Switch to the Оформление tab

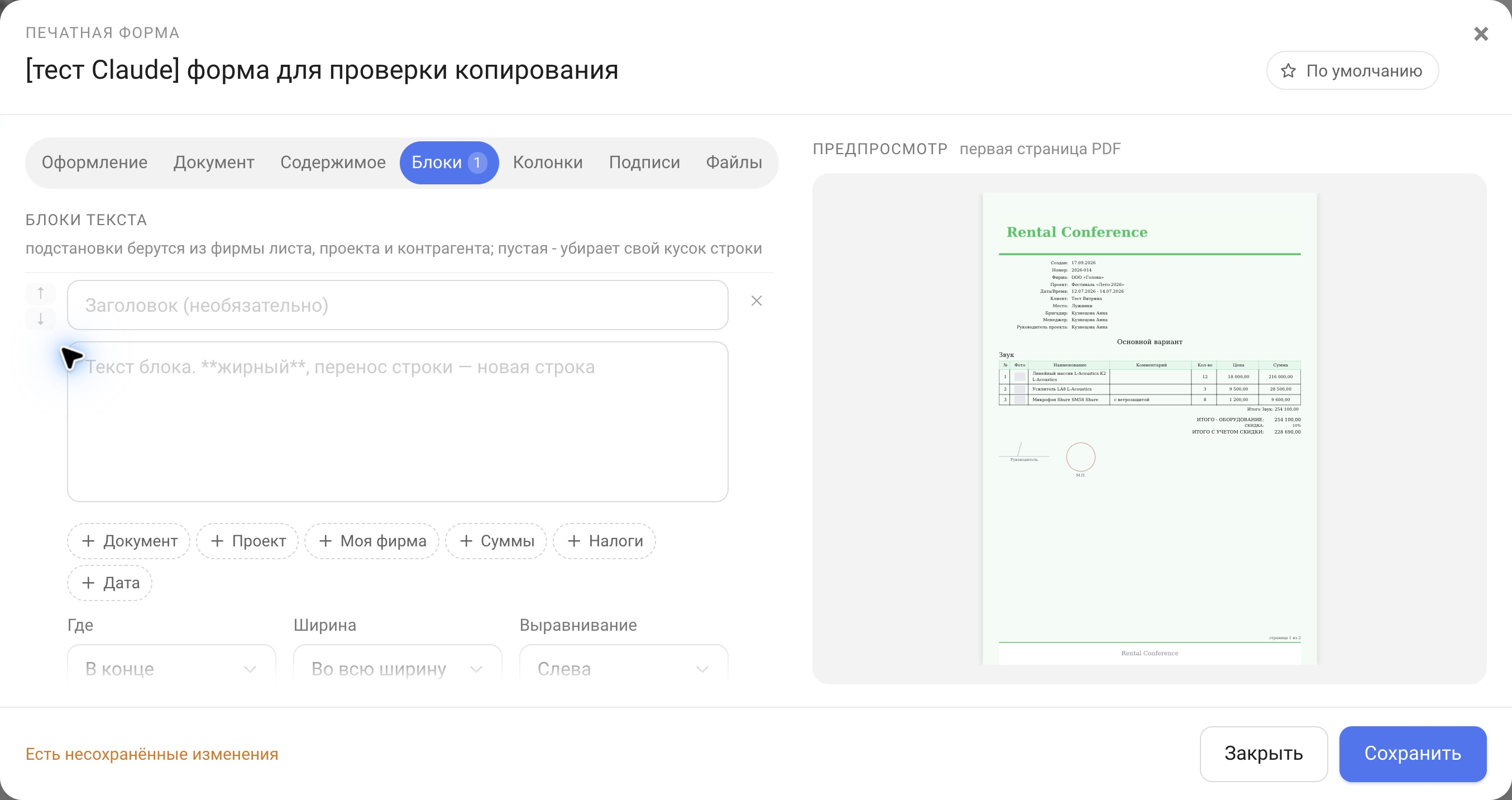94,163
